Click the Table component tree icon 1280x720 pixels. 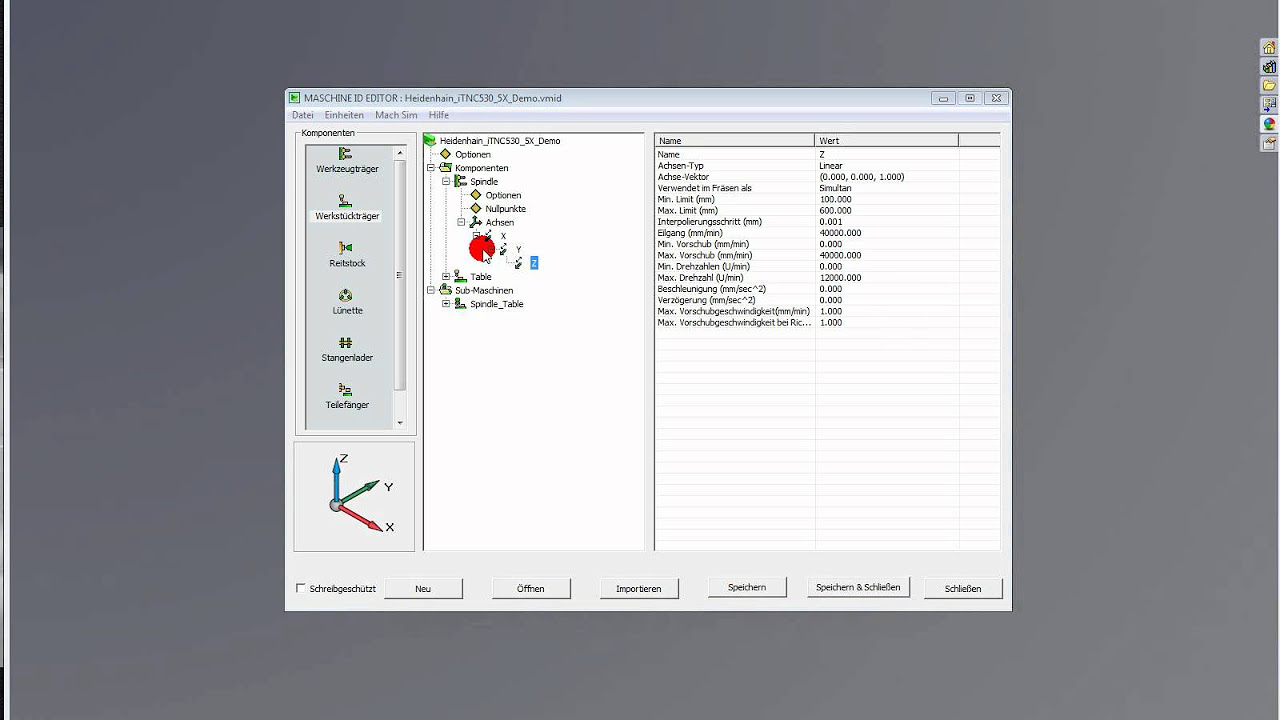point(460,277)
